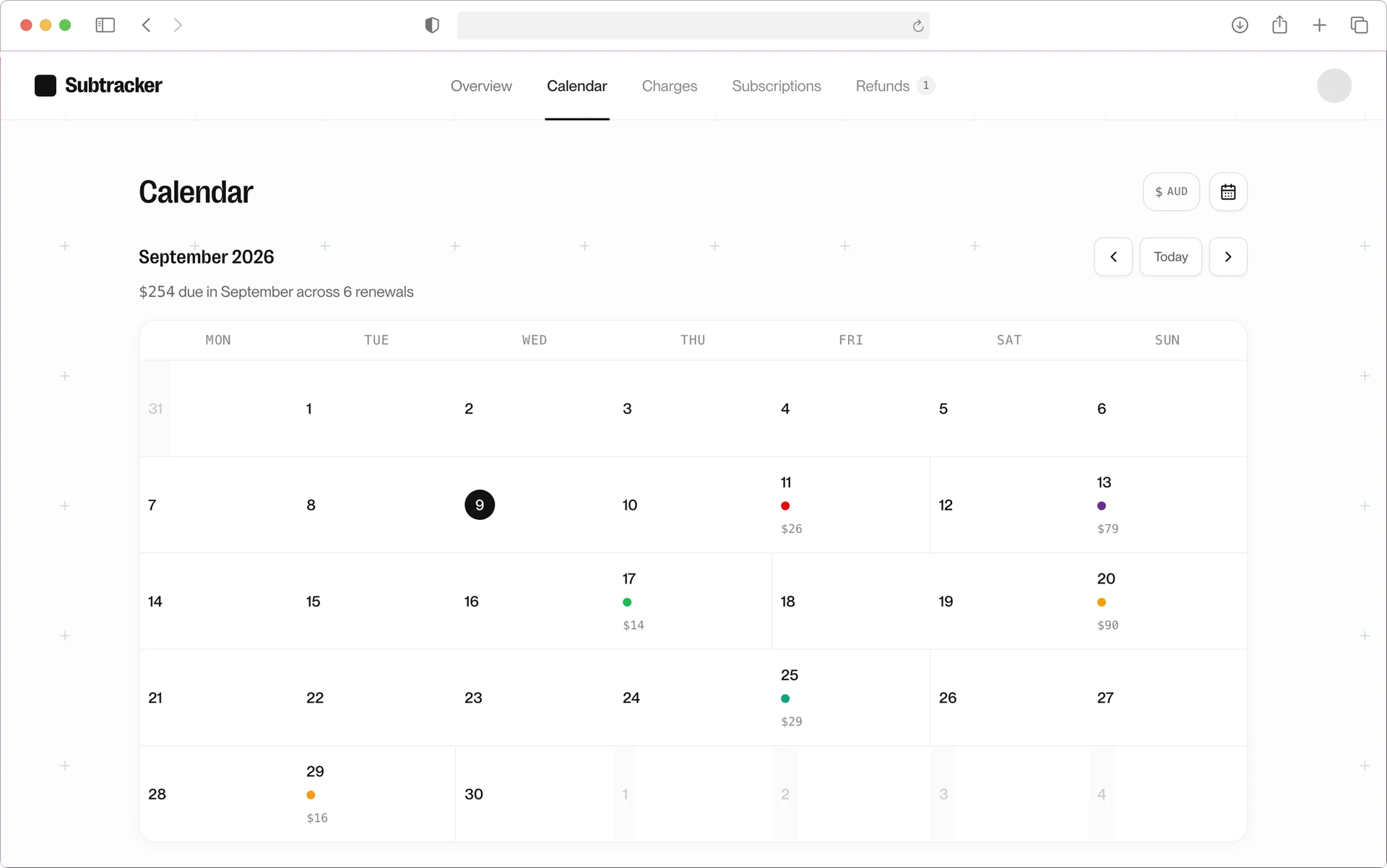Viewport: 1387px width, 868px height.
Task: Click the orange renewal dot on 29
Action: (x=311, y=795)
